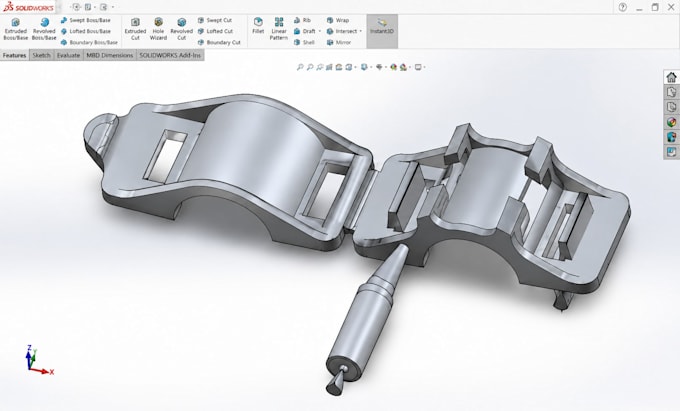Select the Mirror tool

click(339, 42)
